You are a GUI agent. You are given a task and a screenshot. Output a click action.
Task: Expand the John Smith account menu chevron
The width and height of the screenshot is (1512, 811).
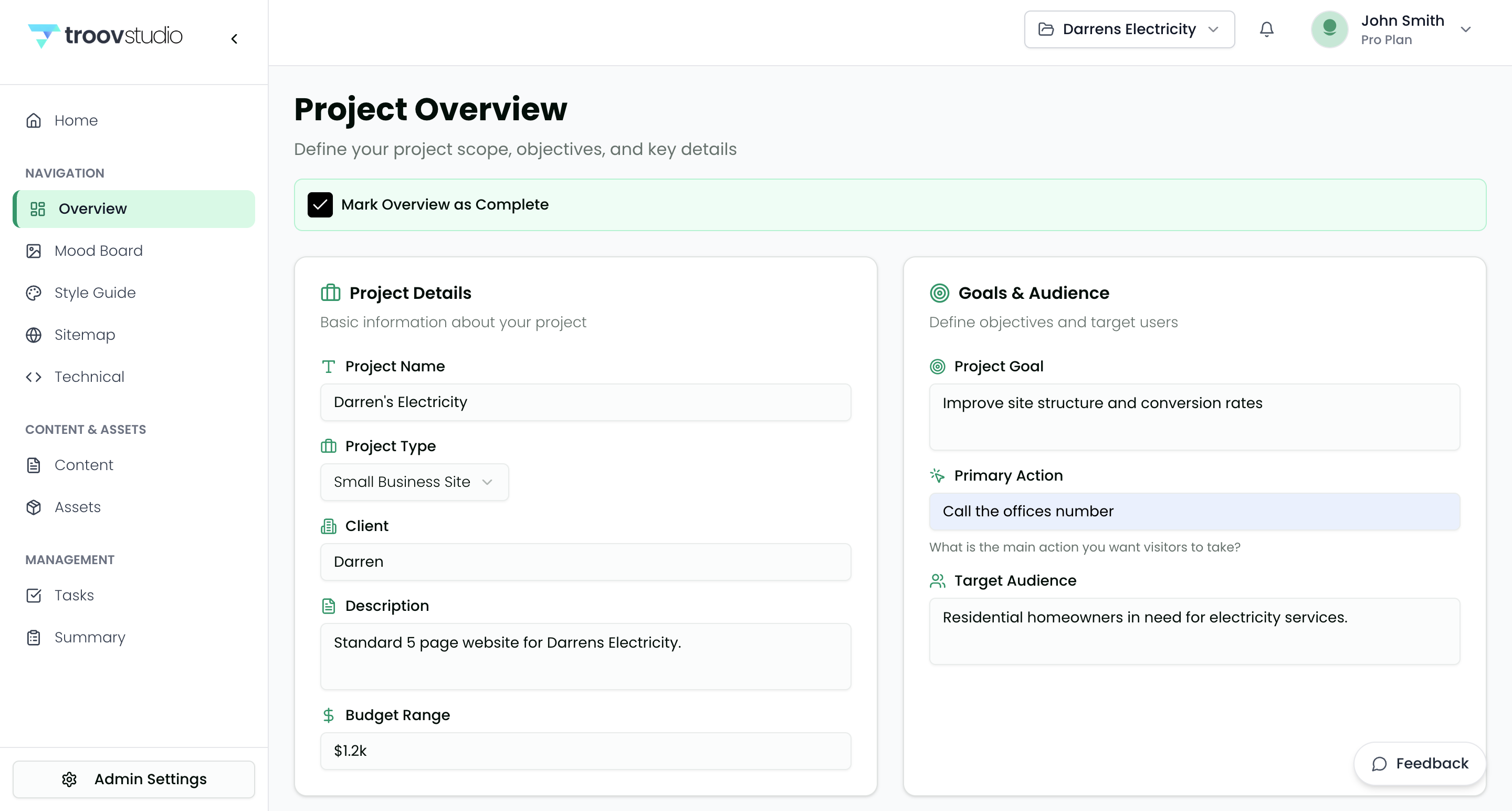[1465, 29]
